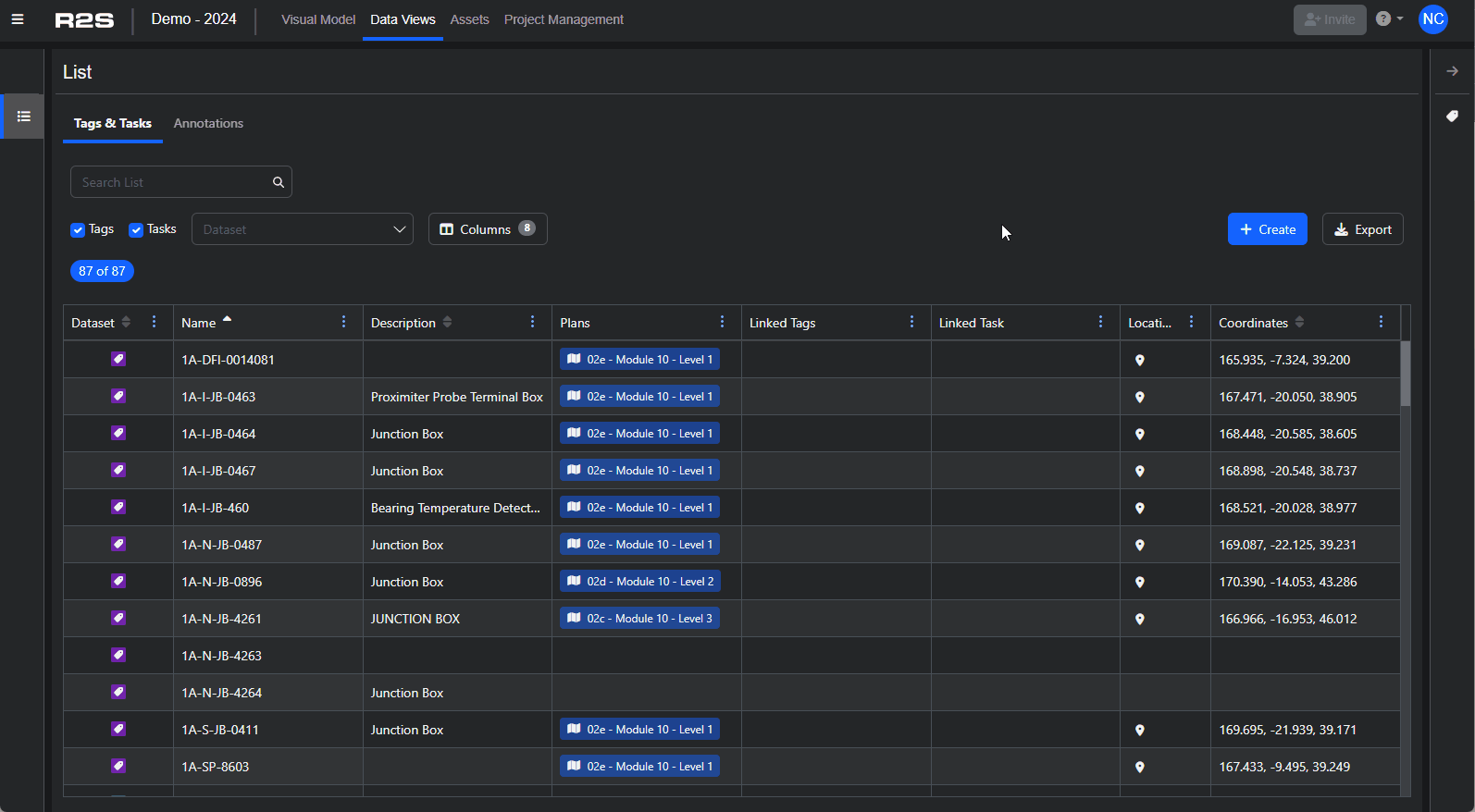Open the Columns selector

488,229
